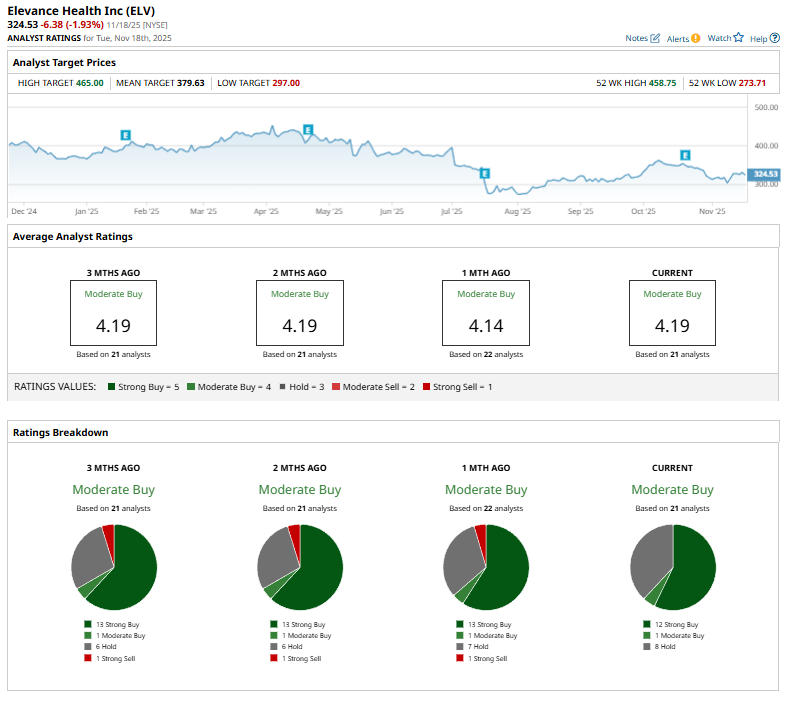The height and width of the screenshot is (701, 786).
Task: Click the 3 MTHS AGO rating box 4.19
Action: 113,313
